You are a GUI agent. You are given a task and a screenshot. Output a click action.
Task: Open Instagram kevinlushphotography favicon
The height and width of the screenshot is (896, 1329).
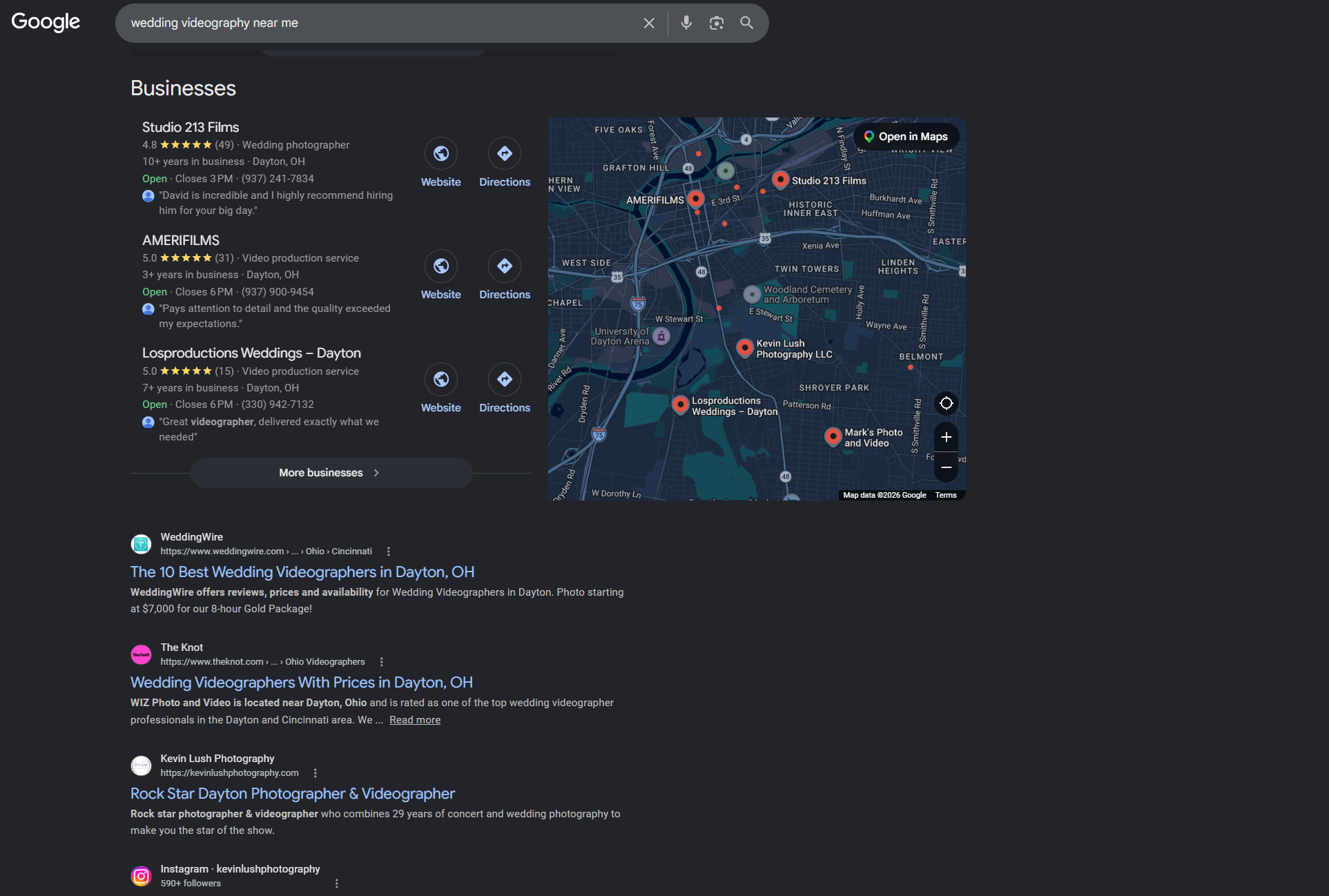click(x=142, y=876)
